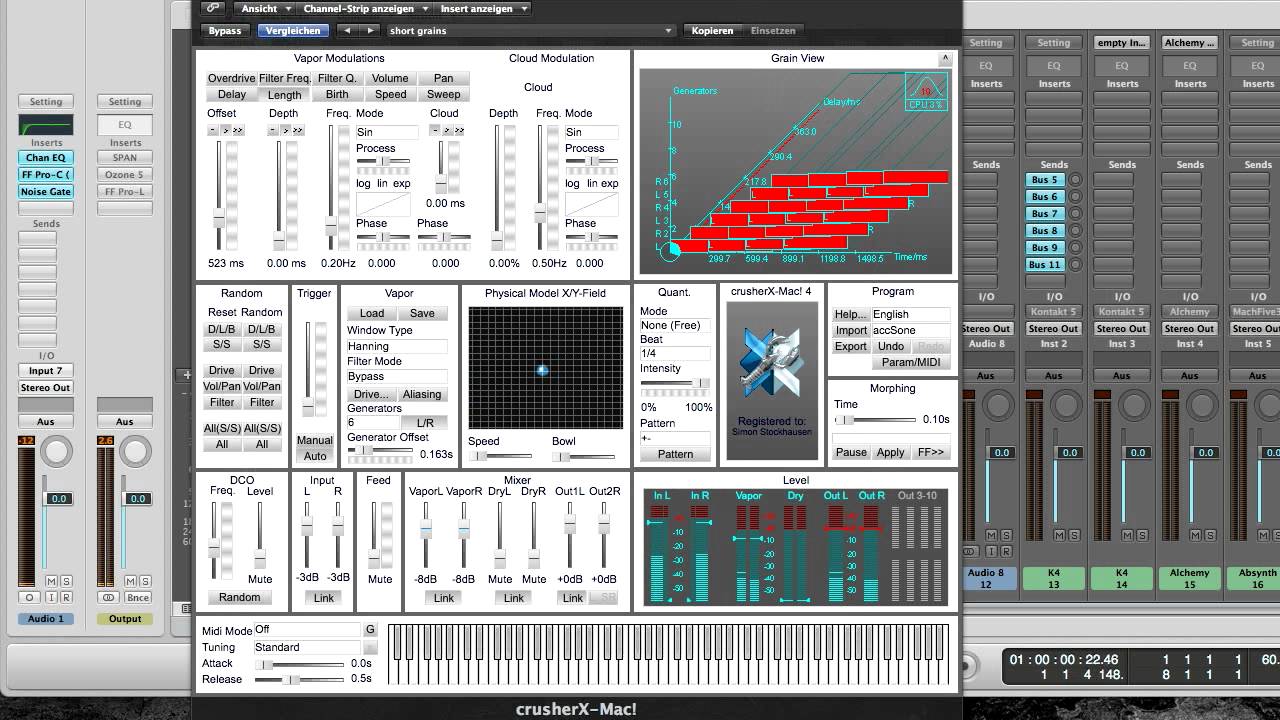
Task: Toggle L/R generators button in Vapor
Action: point(425,423)
